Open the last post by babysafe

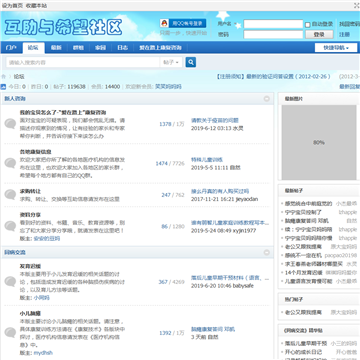(230, 278)
